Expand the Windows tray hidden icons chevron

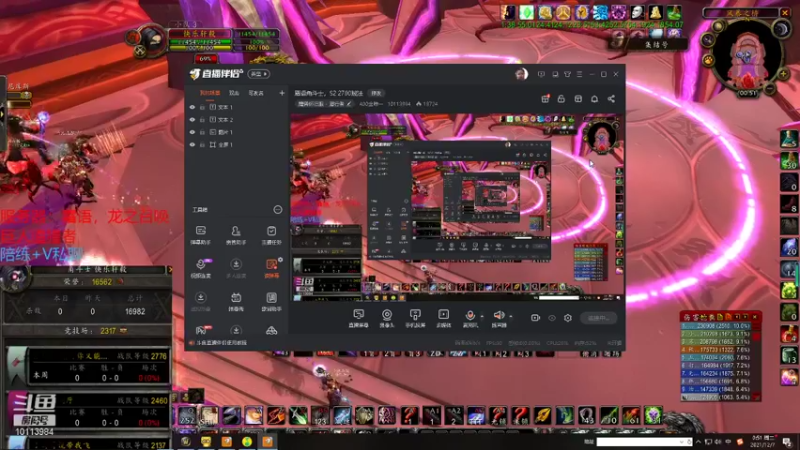tap(698, 441)
